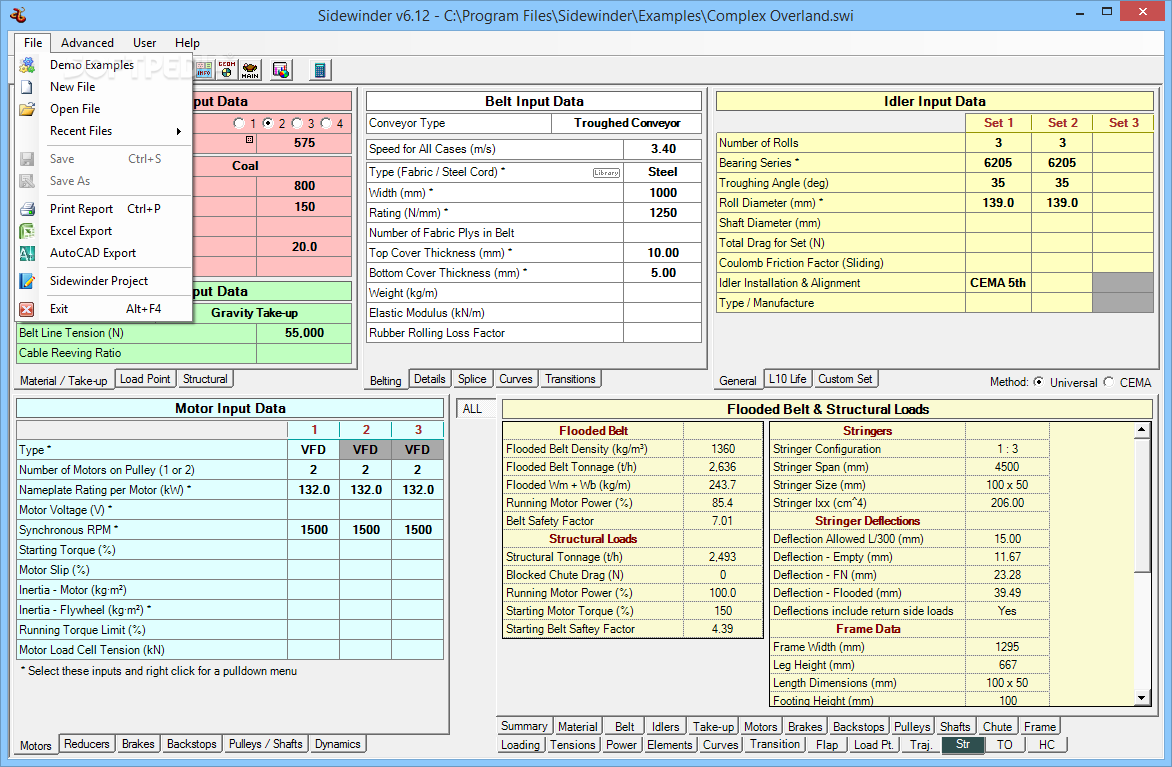This screenshot has width=1172, height=767.
Task: Open the Flap output tab
Action: point(827,745)
